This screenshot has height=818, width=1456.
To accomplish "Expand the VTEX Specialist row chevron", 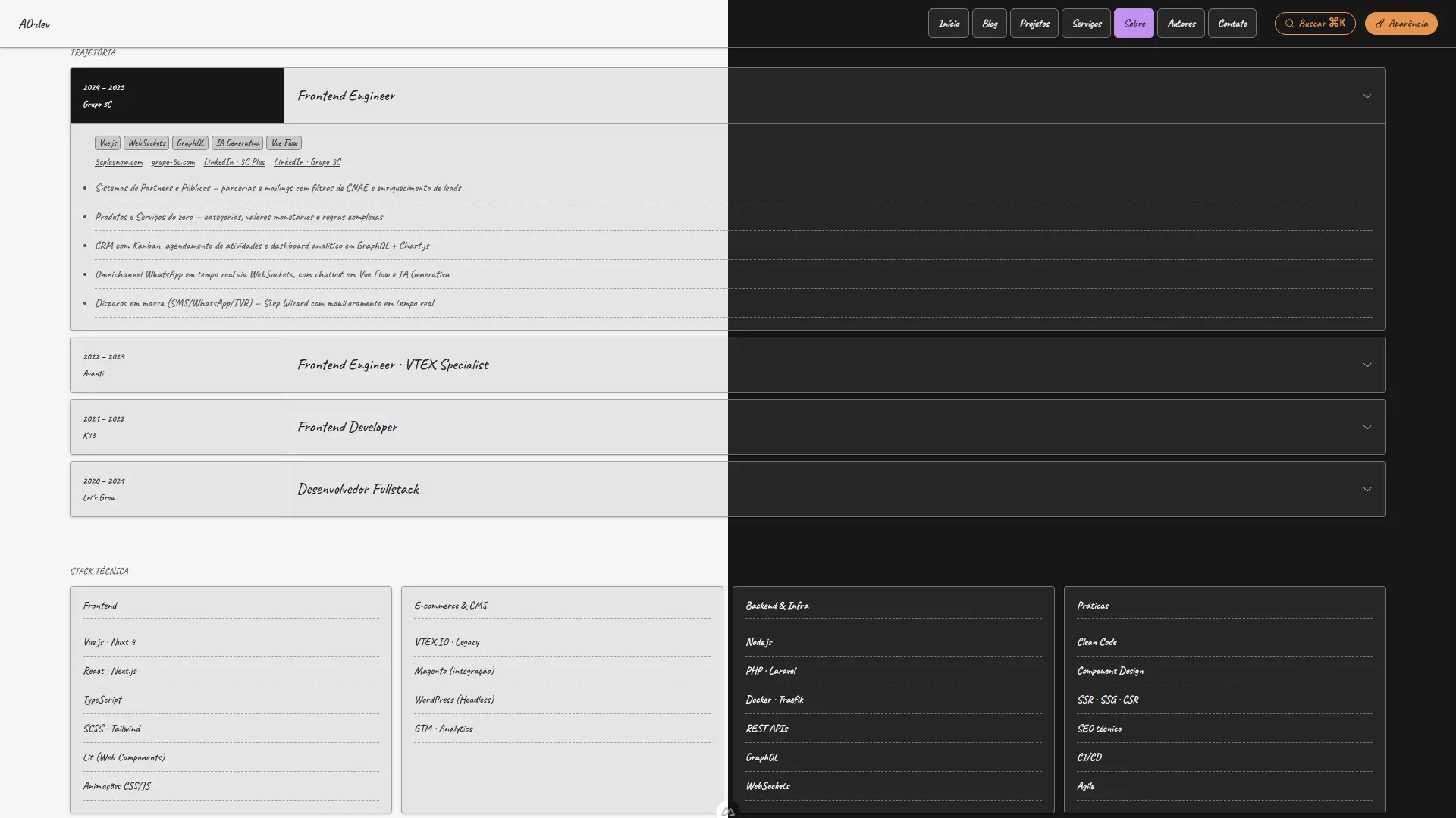I will click(1367, 365).
